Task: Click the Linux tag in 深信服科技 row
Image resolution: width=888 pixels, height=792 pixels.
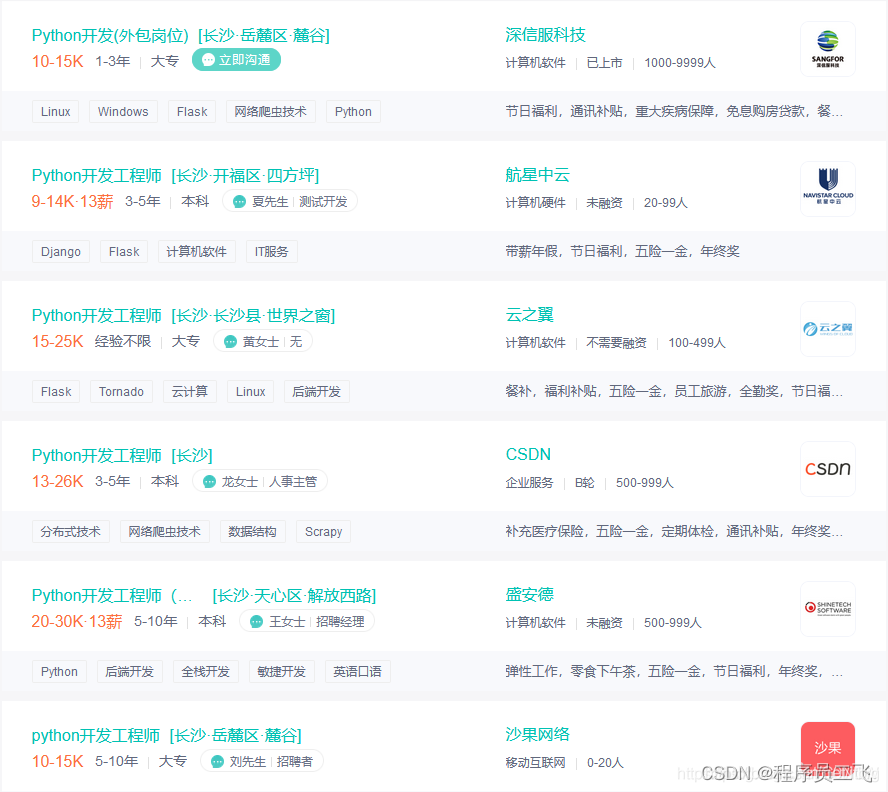Action: [56, 112]
